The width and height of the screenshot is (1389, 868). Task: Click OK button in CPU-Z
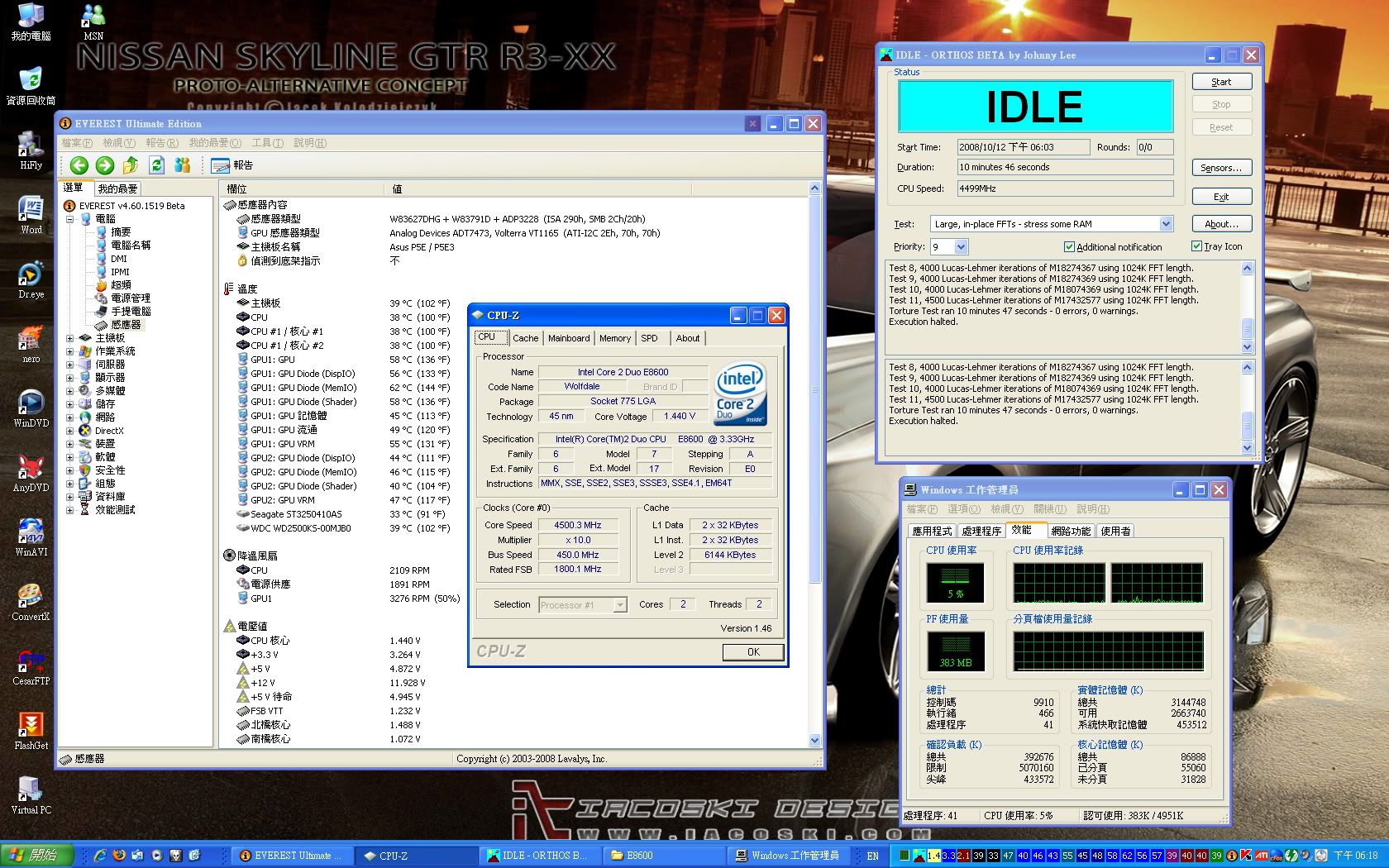753,652
